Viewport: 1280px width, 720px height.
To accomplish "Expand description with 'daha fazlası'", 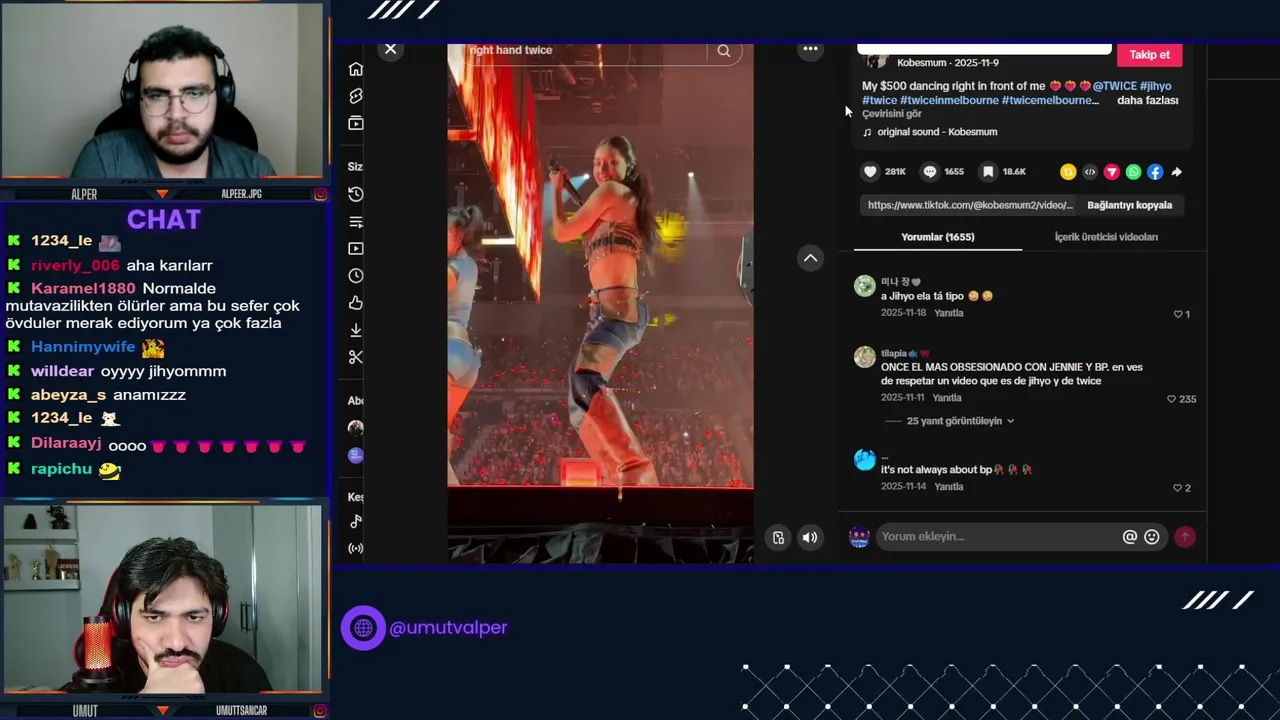I will click(1148, 100).
